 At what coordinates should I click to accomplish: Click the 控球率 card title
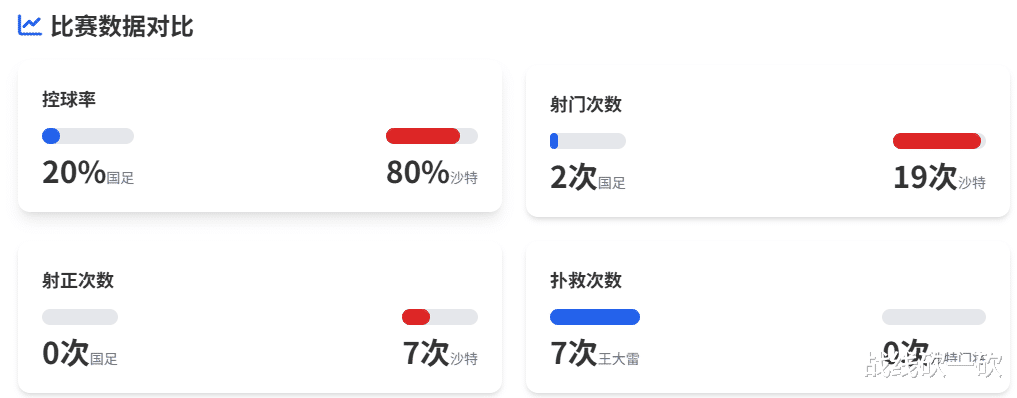69,100
